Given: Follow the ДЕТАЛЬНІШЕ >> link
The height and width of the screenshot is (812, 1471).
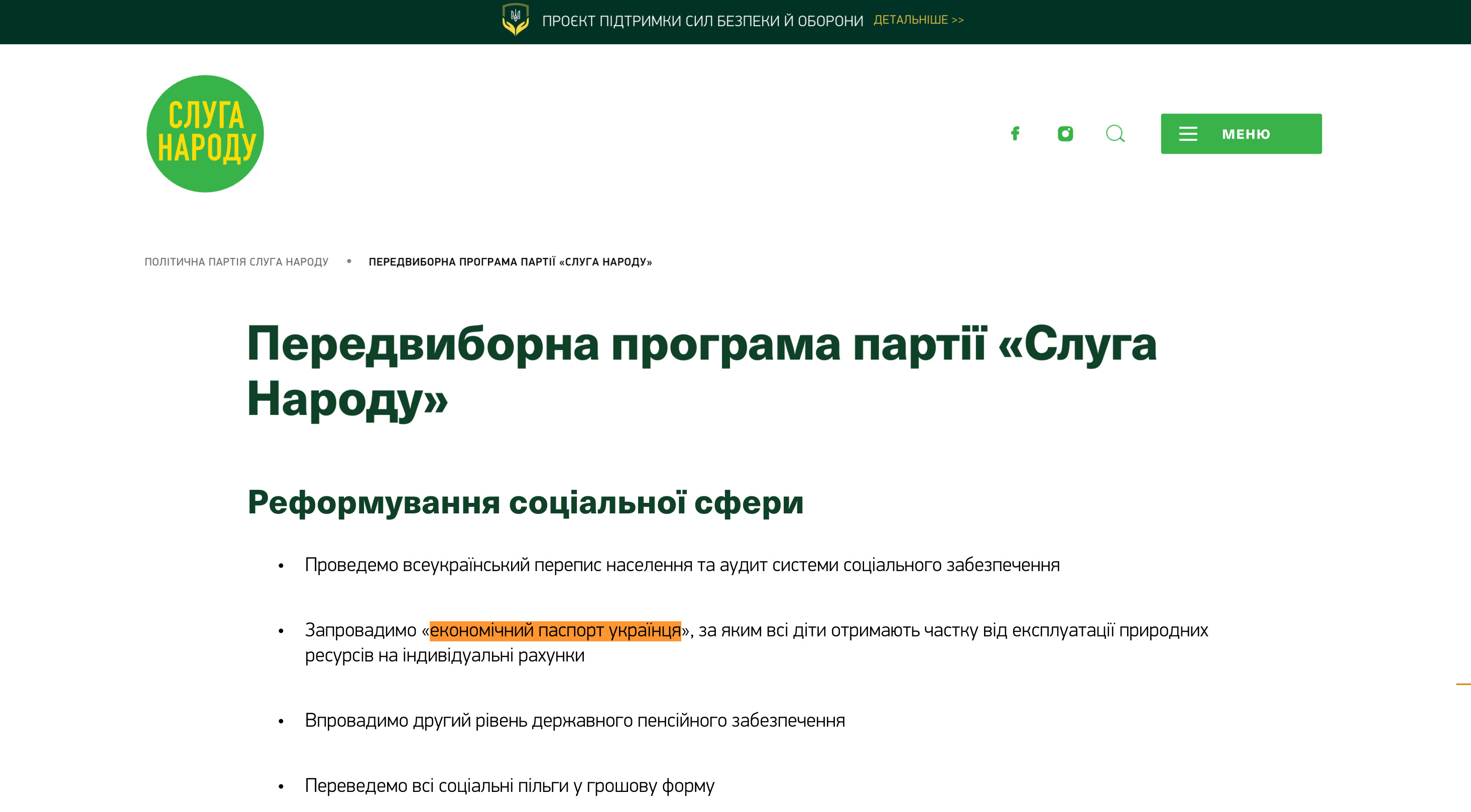Looking at the screenshot, I should (918, 20).
